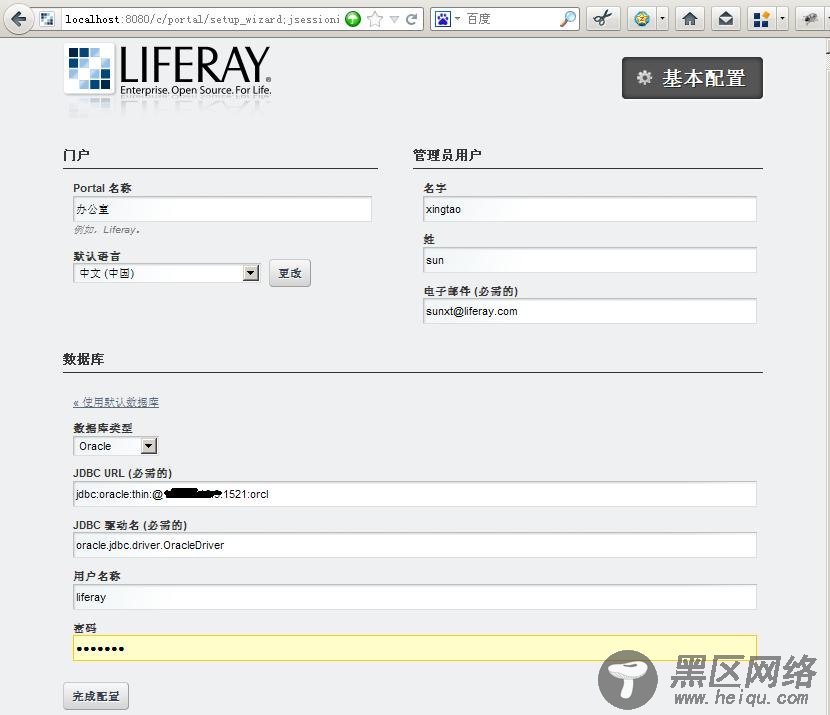Open the dropdown arrow beside the star badge icon
This screenshot has height=715, width=830.
(662, 19)
